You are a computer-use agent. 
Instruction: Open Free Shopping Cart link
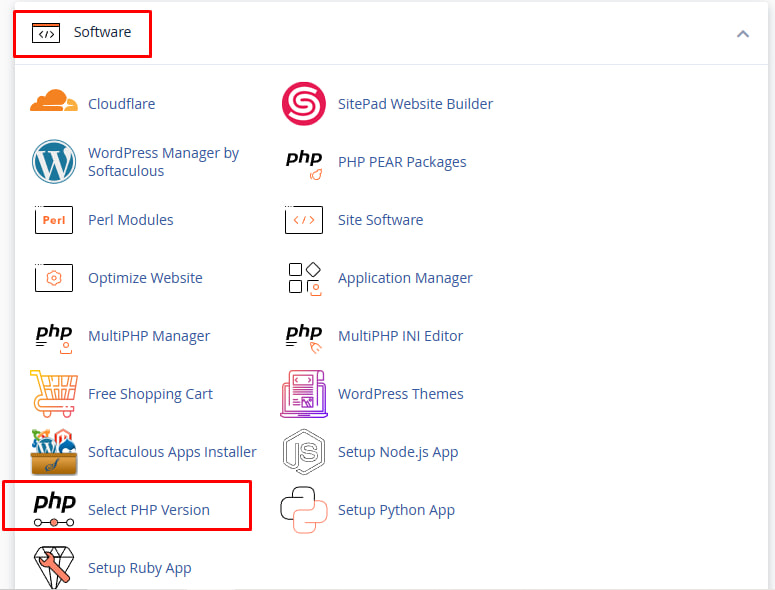point(150,394)
